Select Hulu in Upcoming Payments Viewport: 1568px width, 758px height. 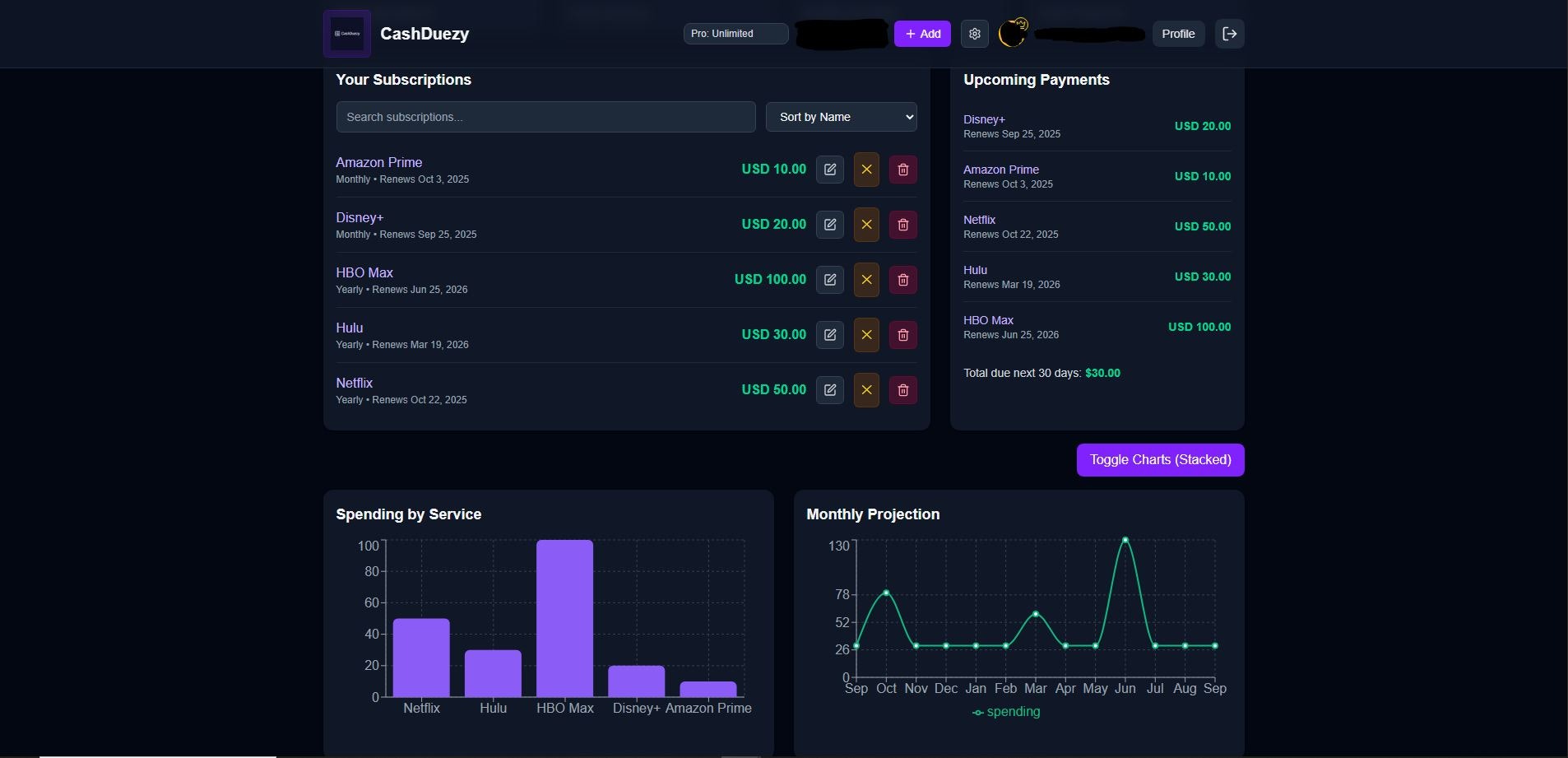(x=975, y=270)
